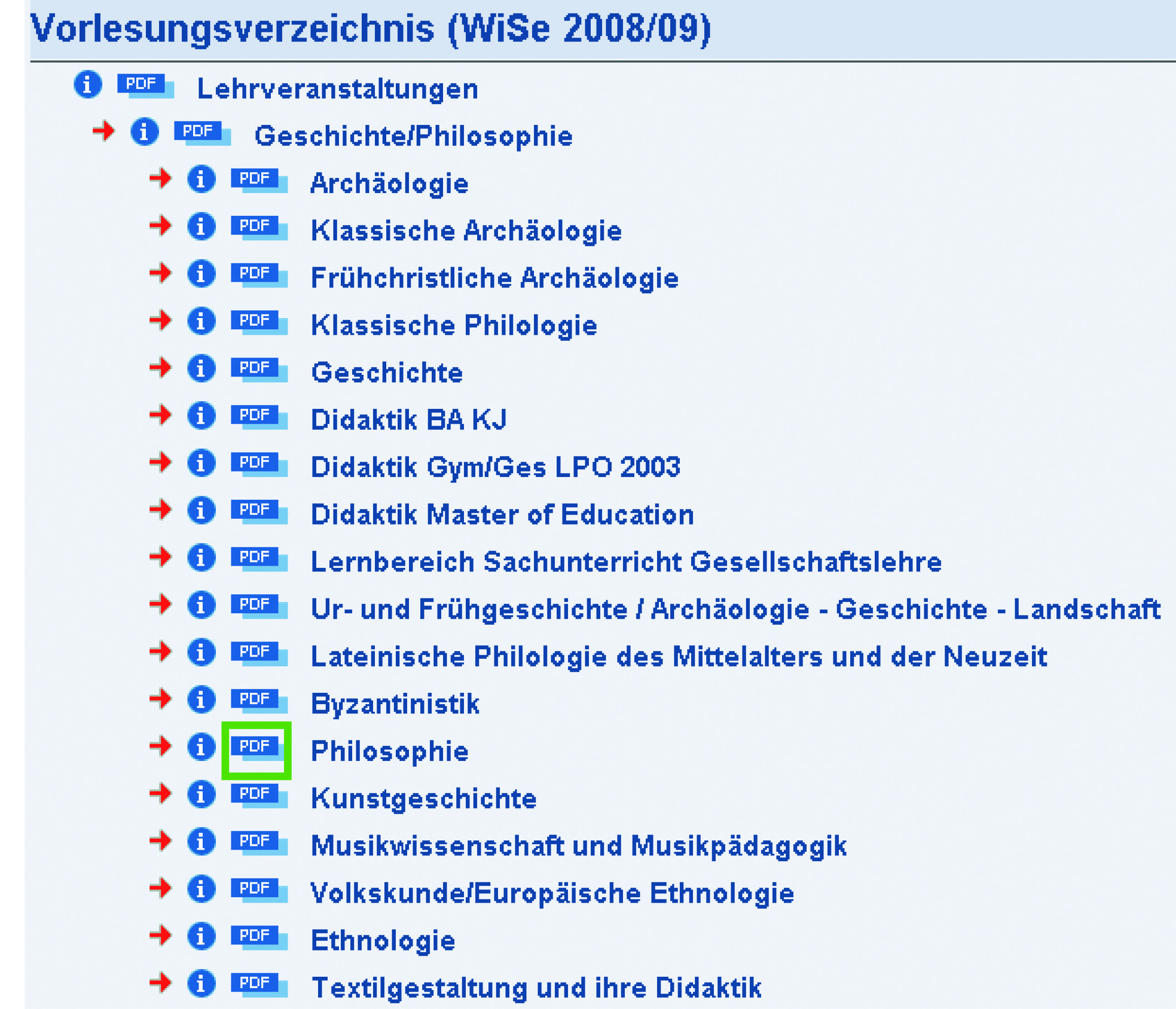Viewport: 1176px width, 1009px height.
Task: Open PDF for Philosophie
Action: point(258,749)
